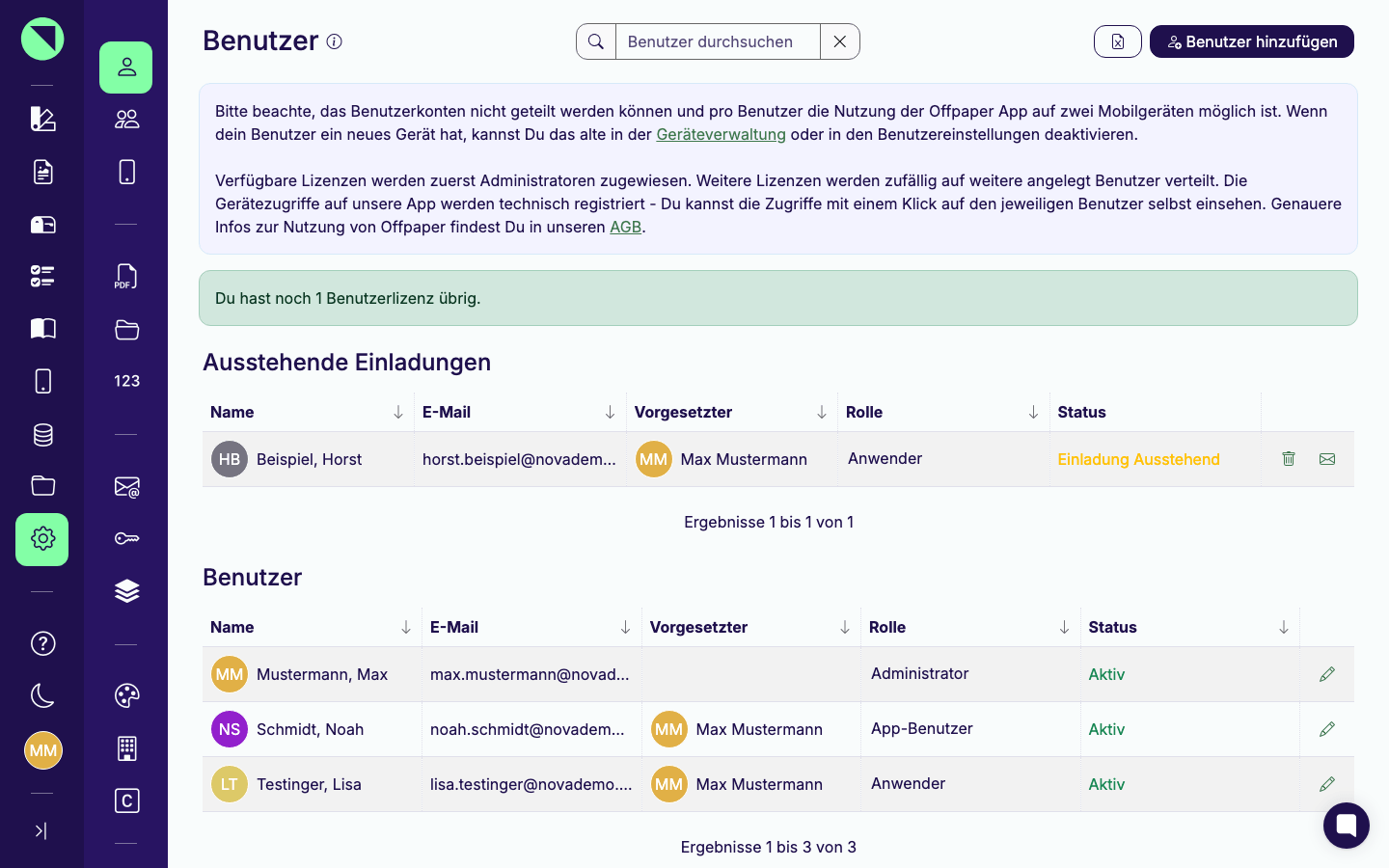This screenshot has width=1389, height=868.
Task: Sort pending invitations by Name
Action: 398,412
